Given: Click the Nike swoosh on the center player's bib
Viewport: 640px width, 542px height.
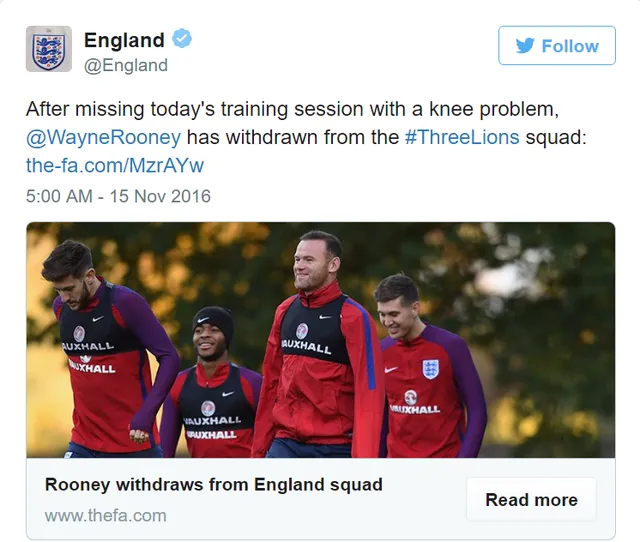Looking at the screenshot, I should (x=325, y=316).
